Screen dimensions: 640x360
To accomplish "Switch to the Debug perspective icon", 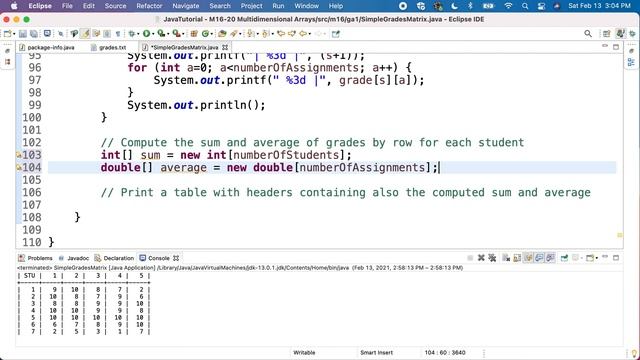I will click(x=632, y=34).
